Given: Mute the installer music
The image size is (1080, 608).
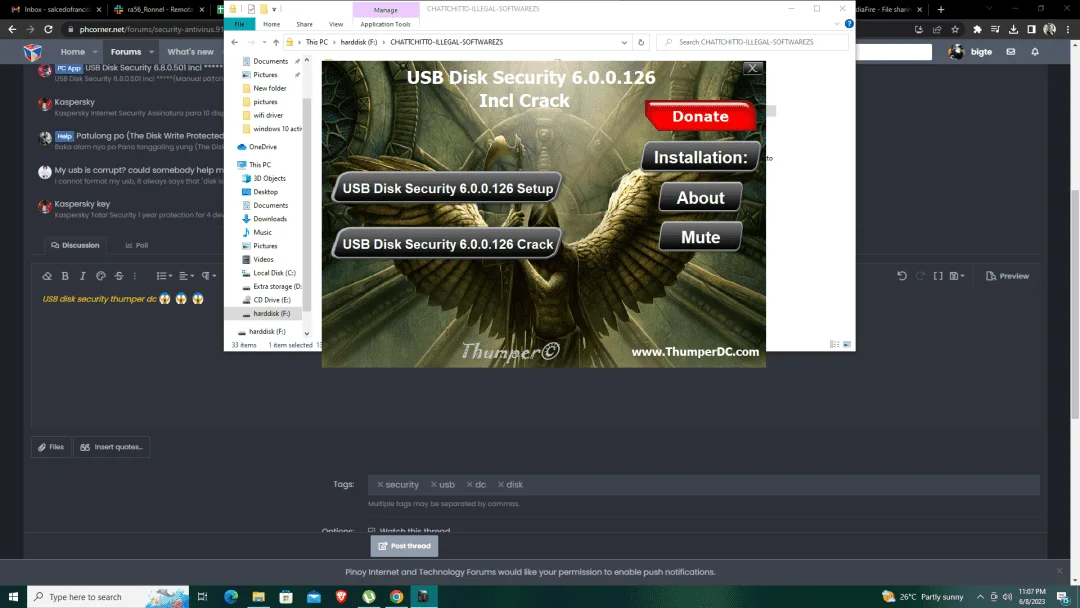Looking at the screenshot, I should (x=700, y=237).
